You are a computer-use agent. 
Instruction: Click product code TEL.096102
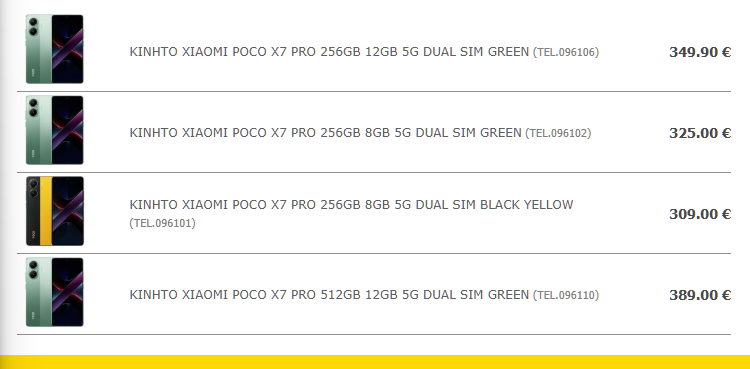558,133
